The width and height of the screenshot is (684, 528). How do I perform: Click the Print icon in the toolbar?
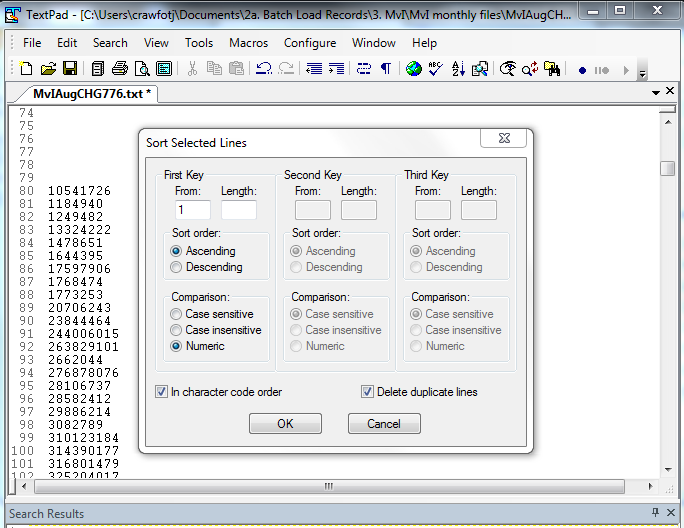coord(120,69)
